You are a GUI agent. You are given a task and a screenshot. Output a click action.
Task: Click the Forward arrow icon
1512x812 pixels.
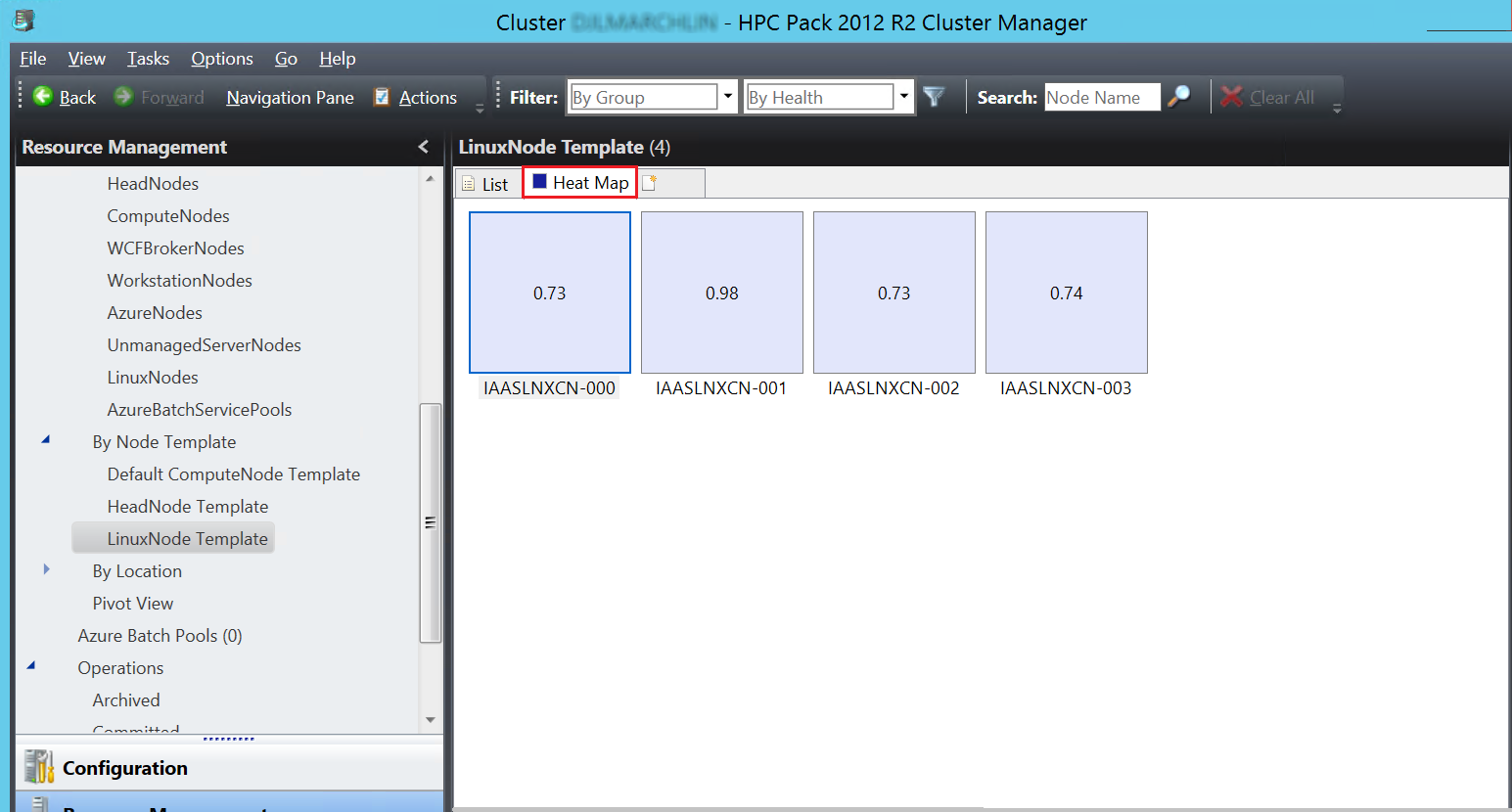(123, 96)
